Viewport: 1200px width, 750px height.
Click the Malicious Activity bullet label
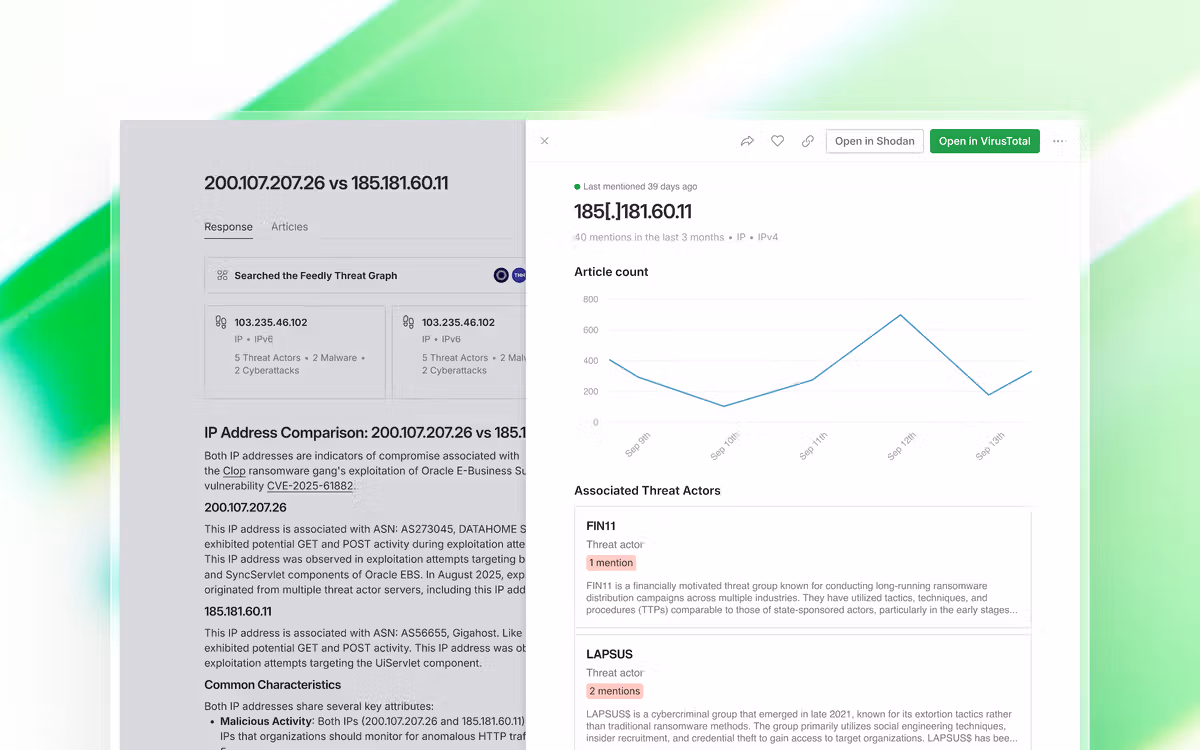point(266,721)
